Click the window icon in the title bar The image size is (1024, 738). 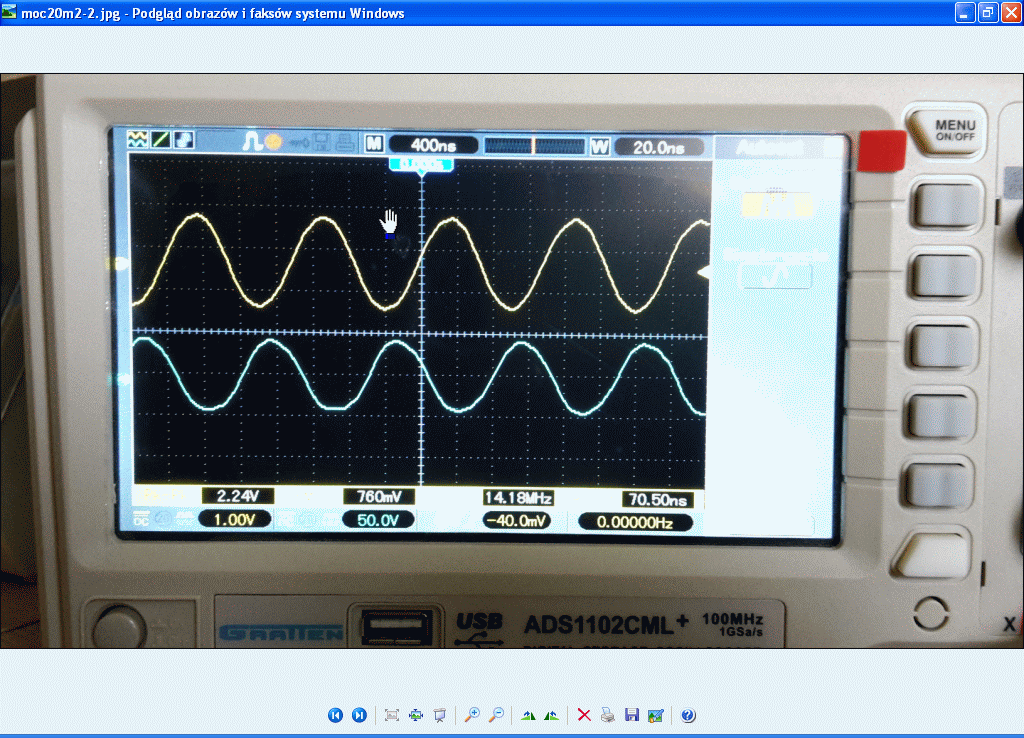click(x=10, y=13)
